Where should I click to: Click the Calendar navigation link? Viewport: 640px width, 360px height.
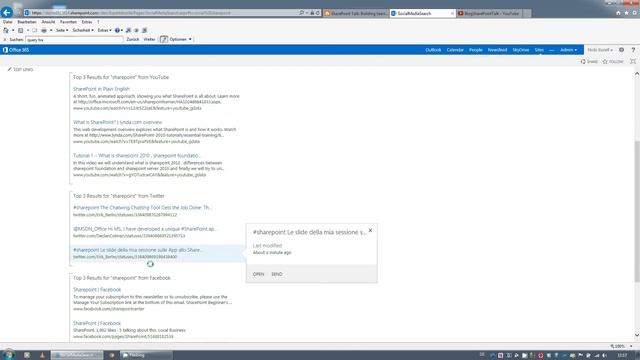[455, 50]
